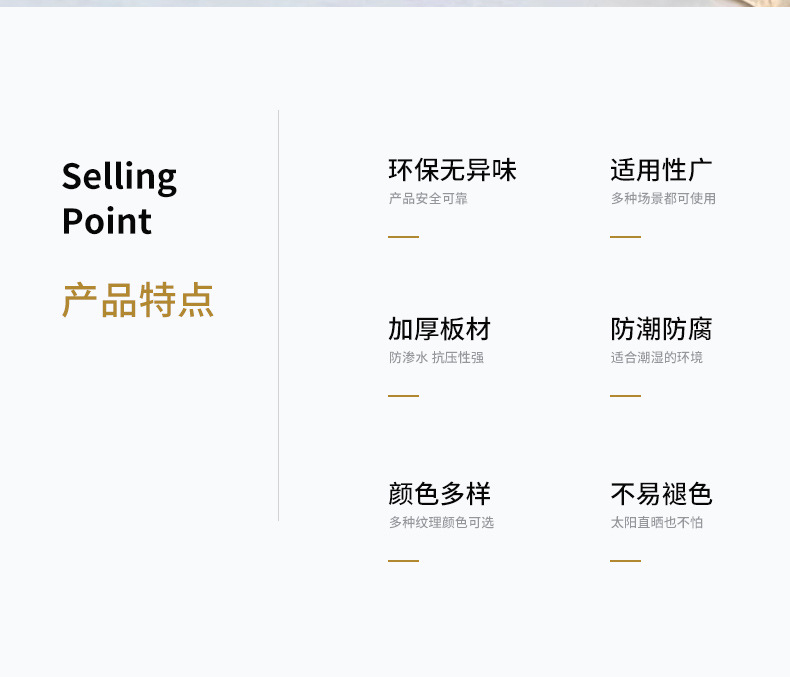Click the "适合潮湿的环境" subtitle
This screenshot has width=790, height=677.
point(657,358)
